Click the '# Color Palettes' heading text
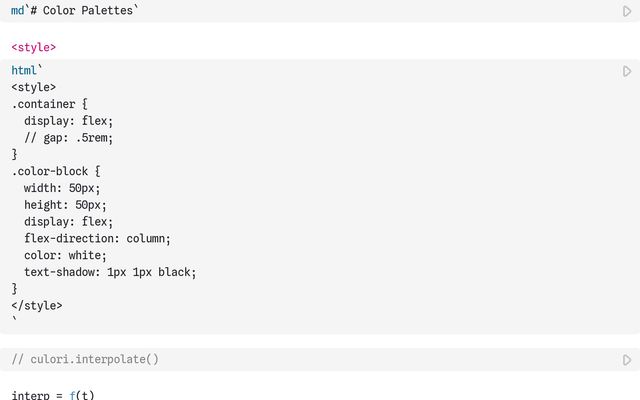This screenshot has width=640, height=400. (x=82, y=11)
